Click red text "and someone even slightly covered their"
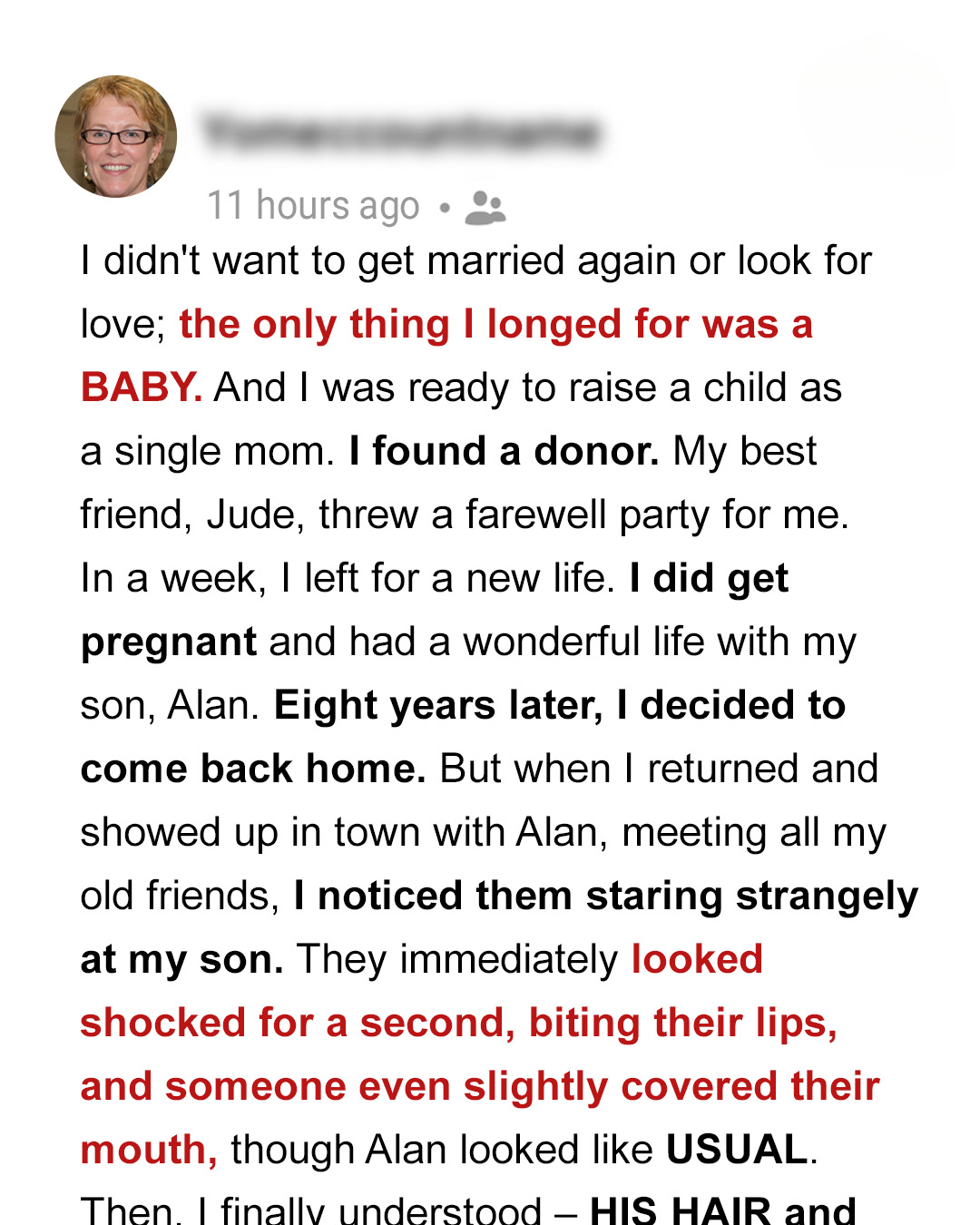 (x=480, y=1086)
